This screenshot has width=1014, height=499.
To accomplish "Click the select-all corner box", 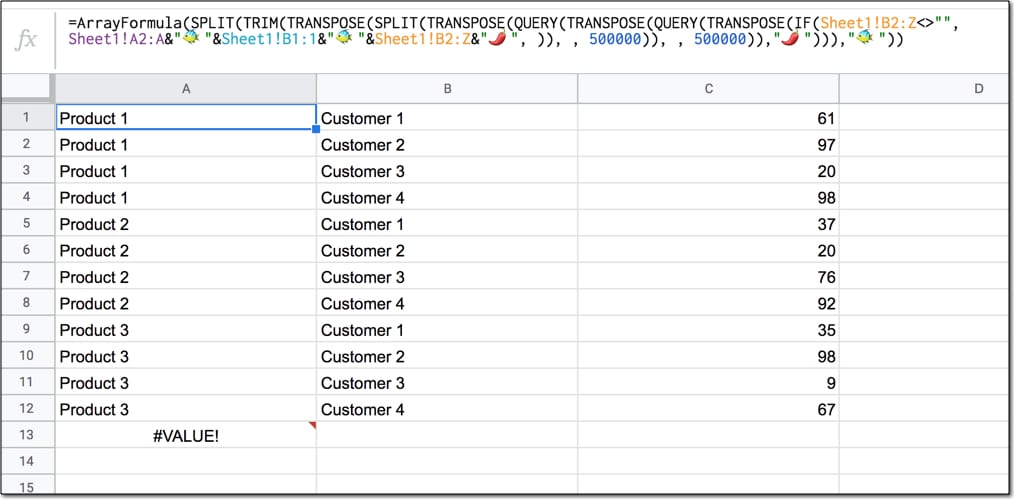I will coord(27,89).
